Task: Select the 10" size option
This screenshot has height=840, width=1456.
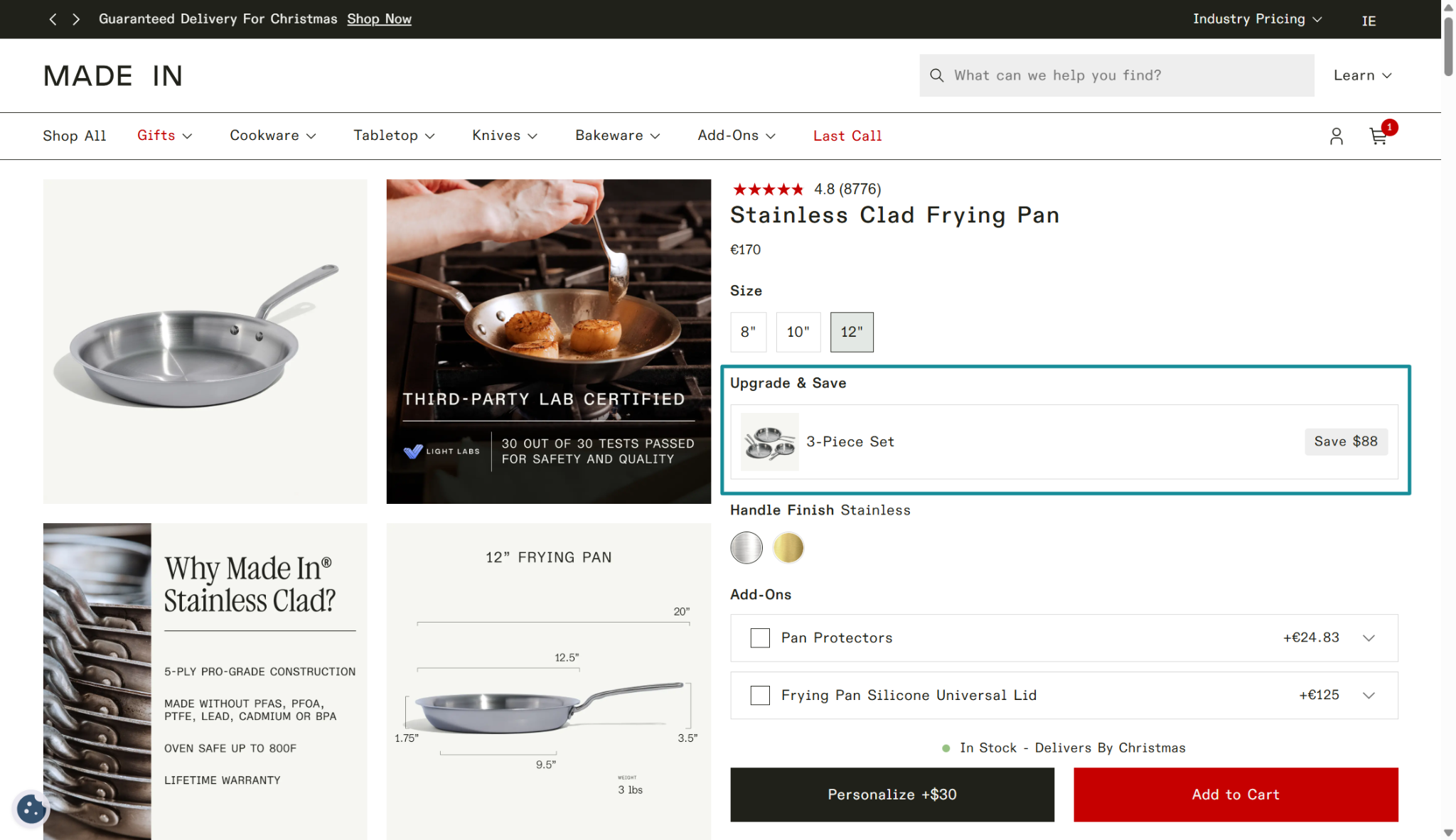Action: coord(798,332)
